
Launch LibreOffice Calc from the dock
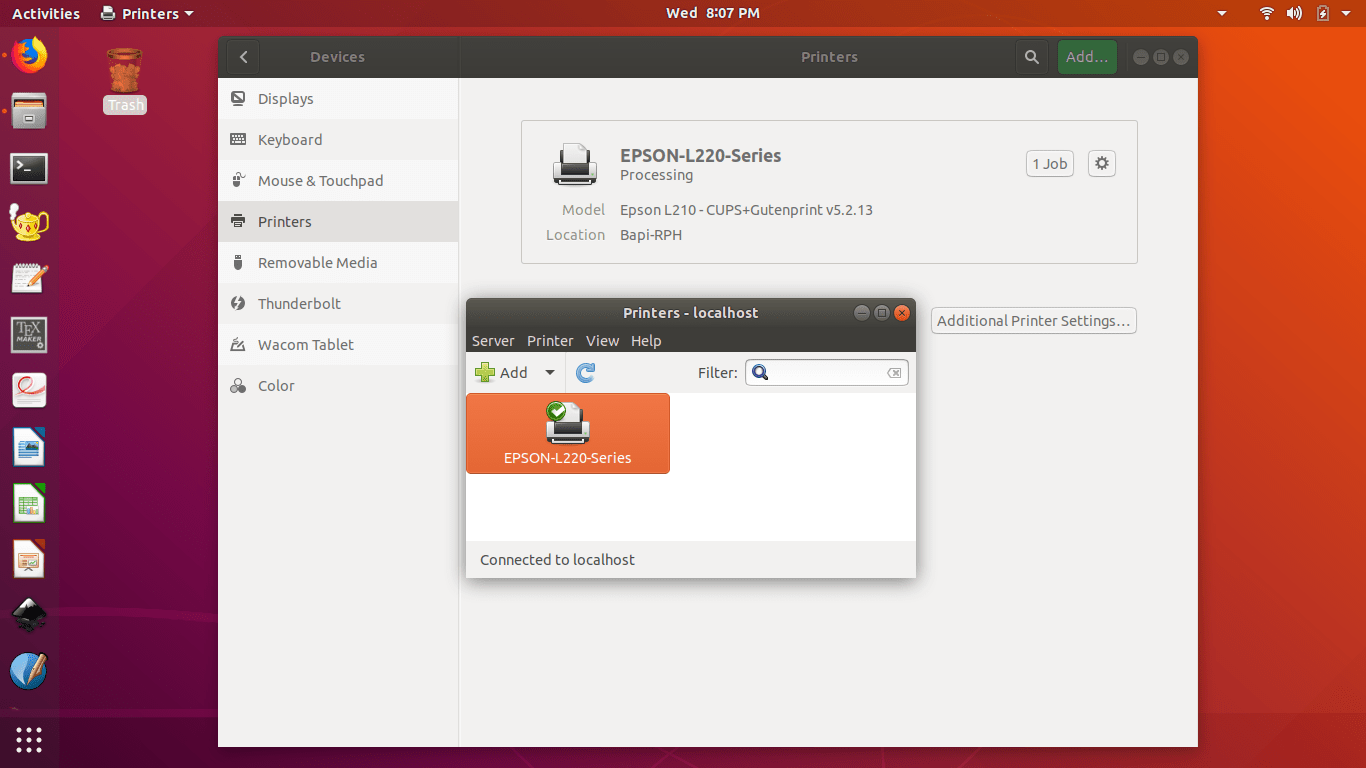click(x=29, y=502)
